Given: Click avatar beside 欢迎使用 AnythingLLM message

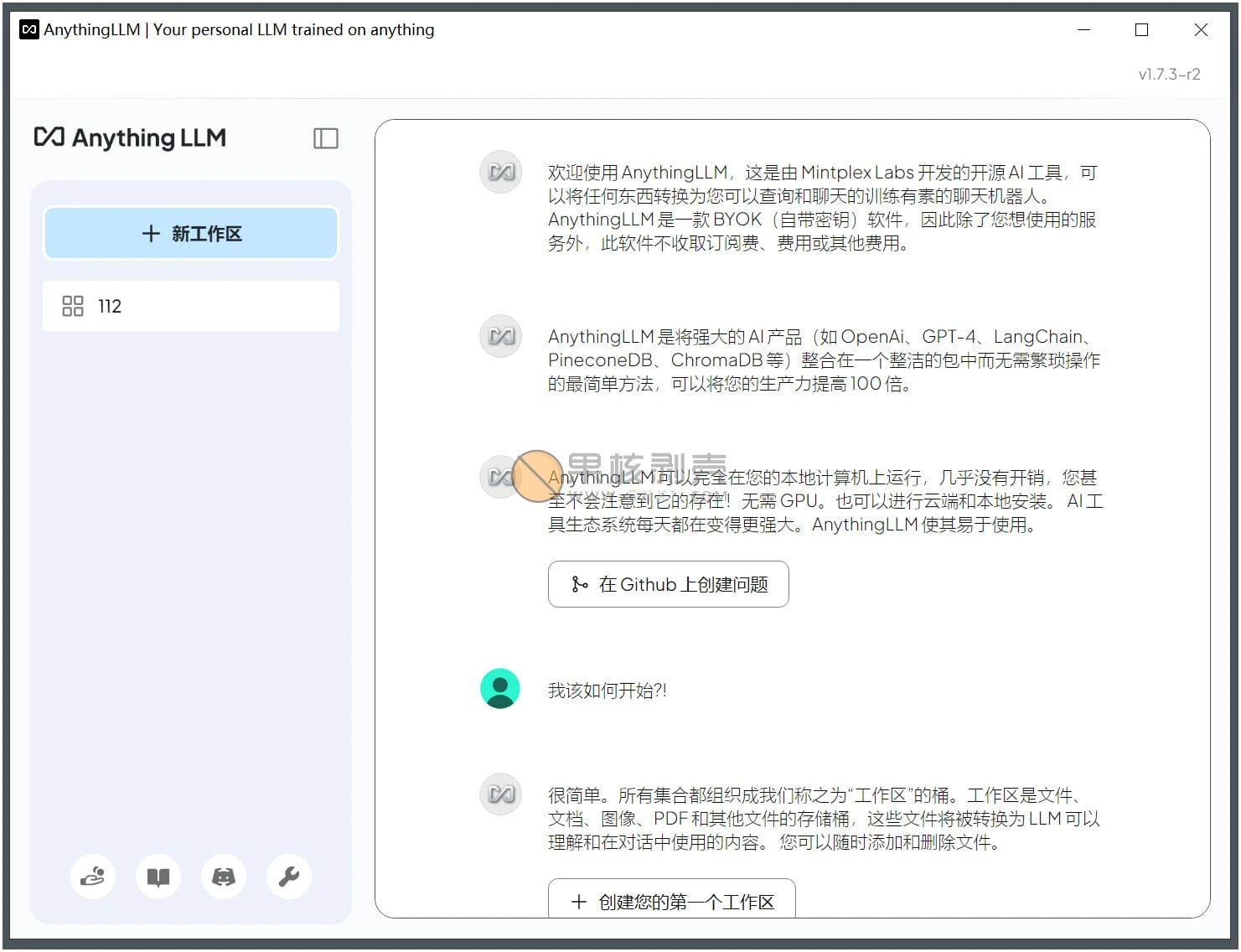Looking at the screenshot, I should coord(500,172).
